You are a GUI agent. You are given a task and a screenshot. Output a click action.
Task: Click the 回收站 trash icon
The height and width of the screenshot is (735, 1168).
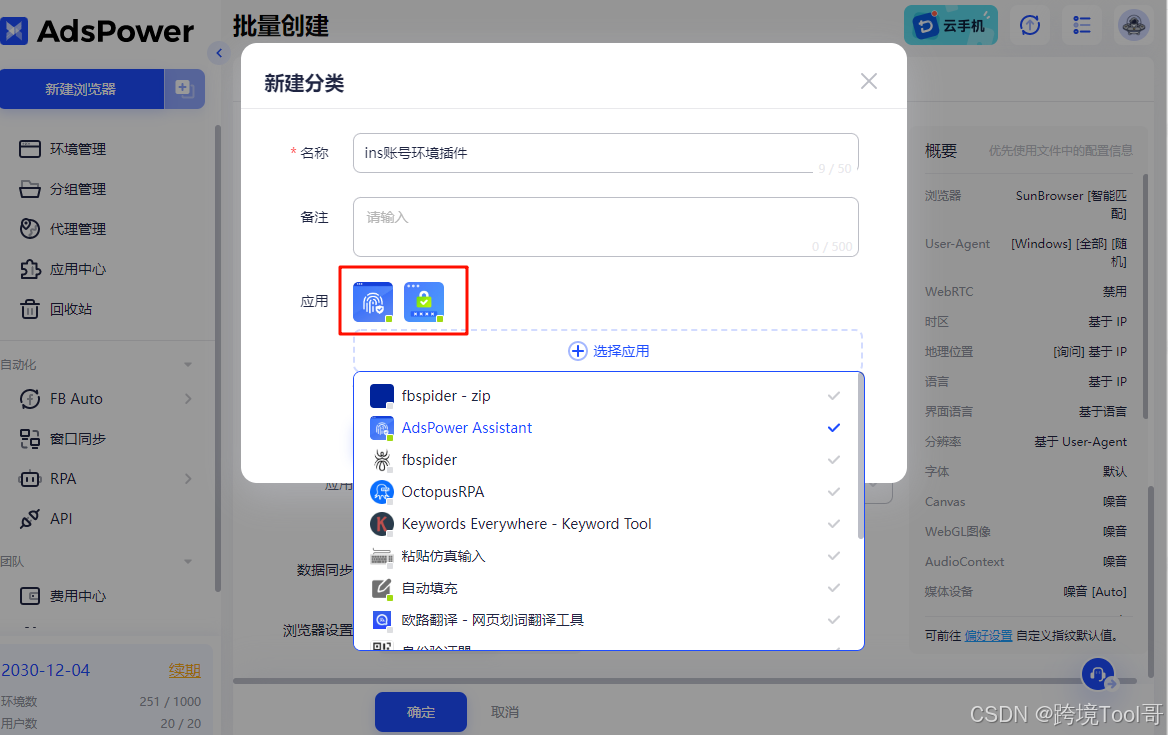click(x=30, y=308)
